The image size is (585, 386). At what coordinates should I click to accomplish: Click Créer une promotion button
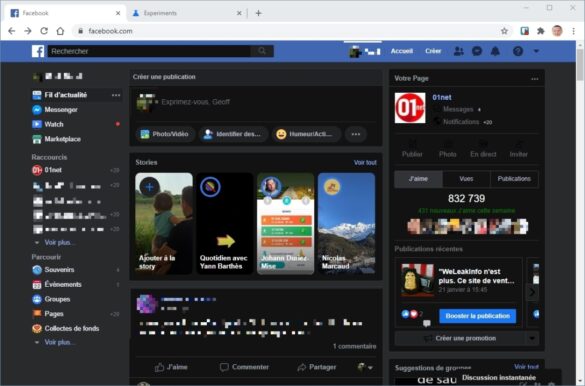coord(460,338)
